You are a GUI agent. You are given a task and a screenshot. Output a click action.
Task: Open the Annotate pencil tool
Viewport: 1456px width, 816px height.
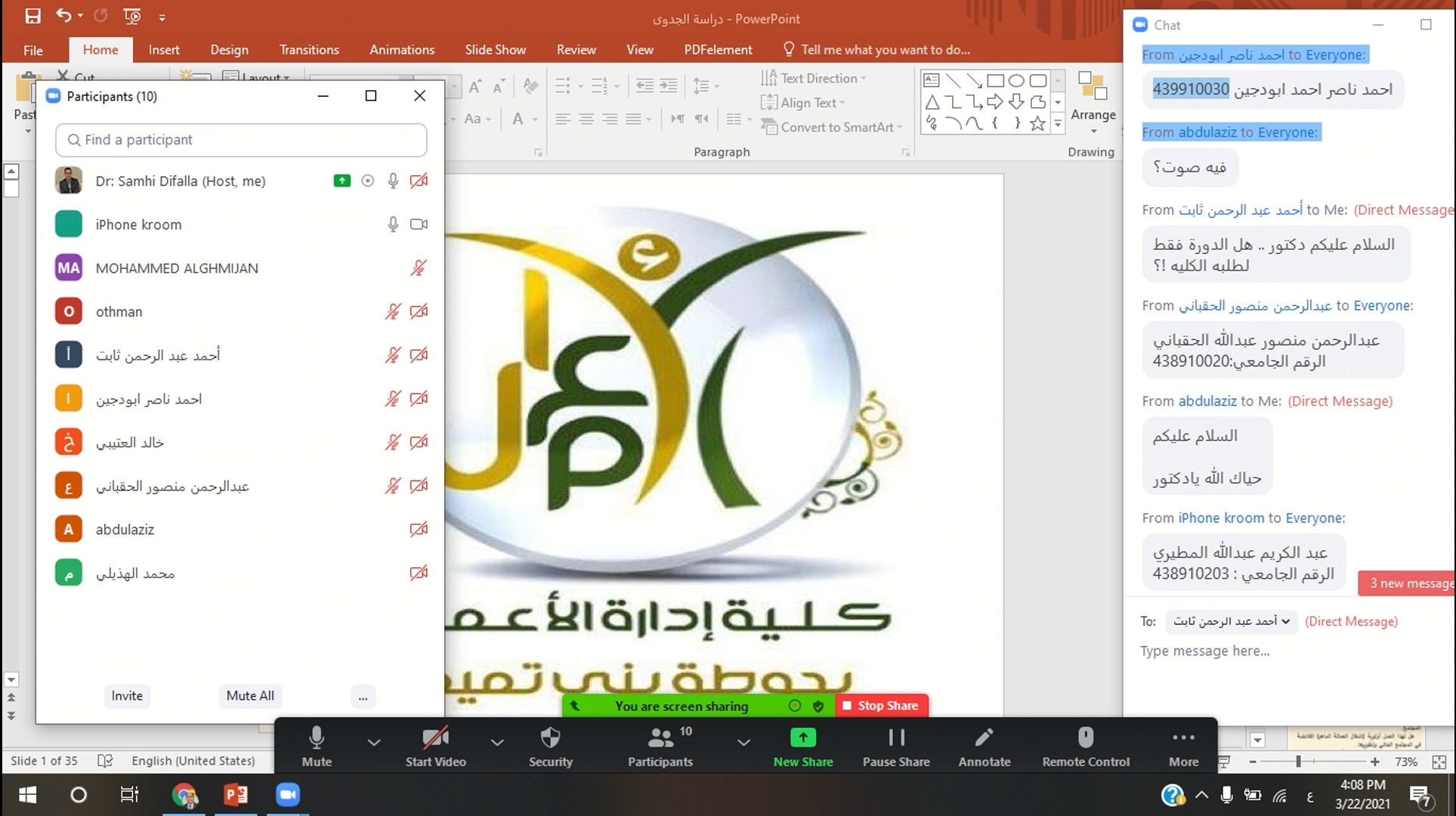pos(984,738)
